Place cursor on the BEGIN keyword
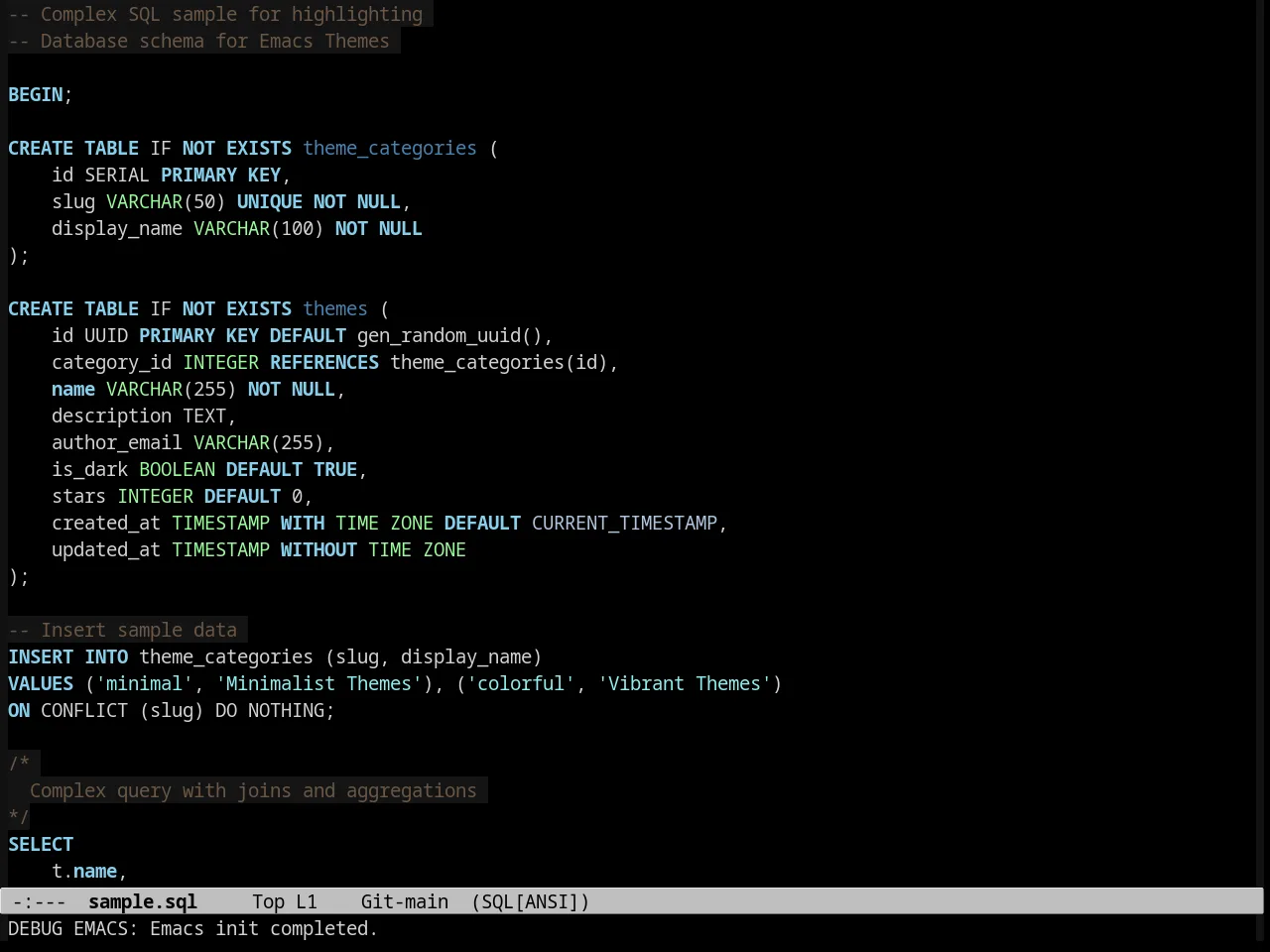This screenshot has height=952, width=1270. point(36,95)
